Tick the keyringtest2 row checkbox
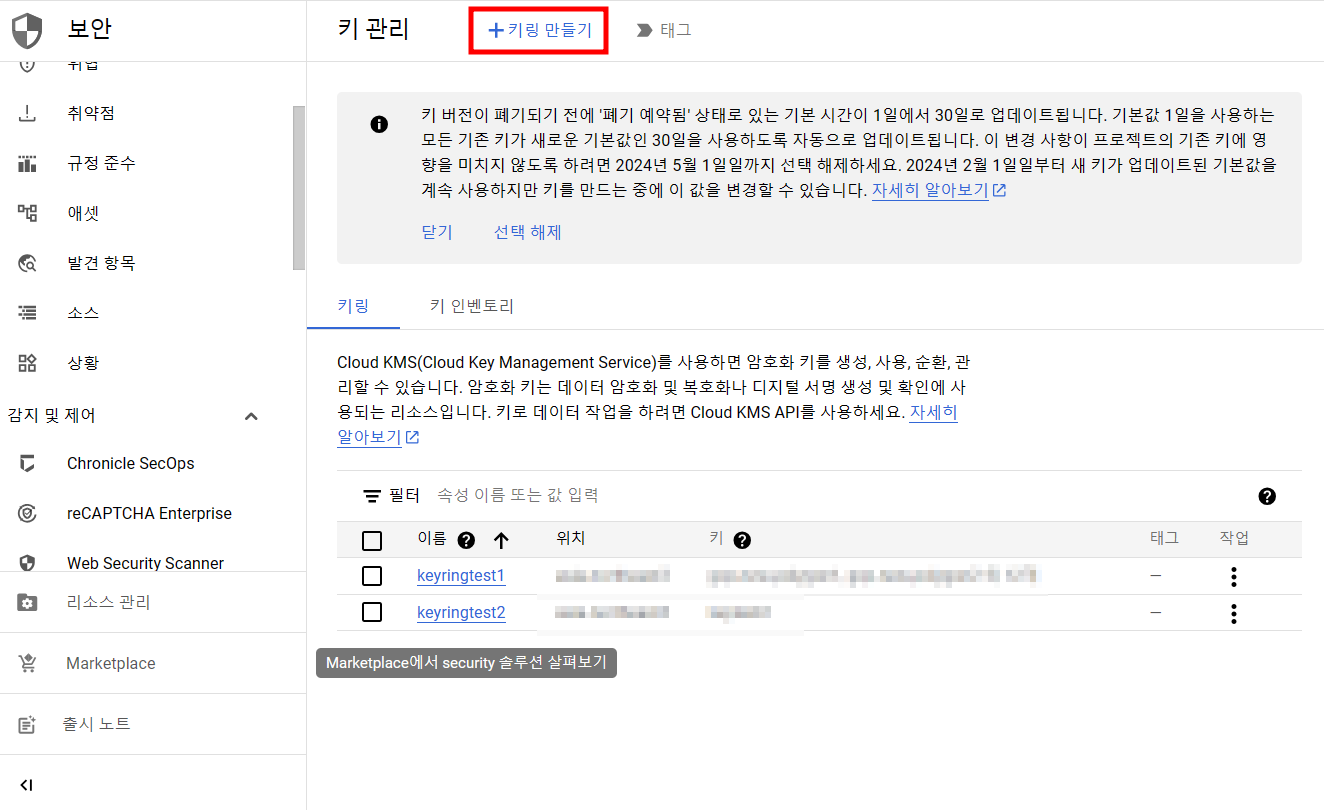Screen dimensions: 1324x810 click(x=372, y=612)
